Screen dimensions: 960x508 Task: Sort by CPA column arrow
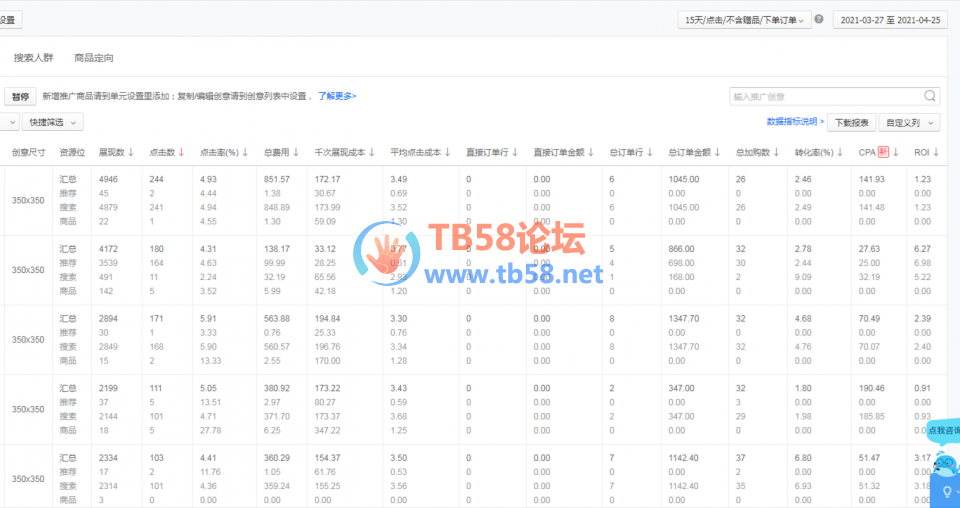click(896, 153)
